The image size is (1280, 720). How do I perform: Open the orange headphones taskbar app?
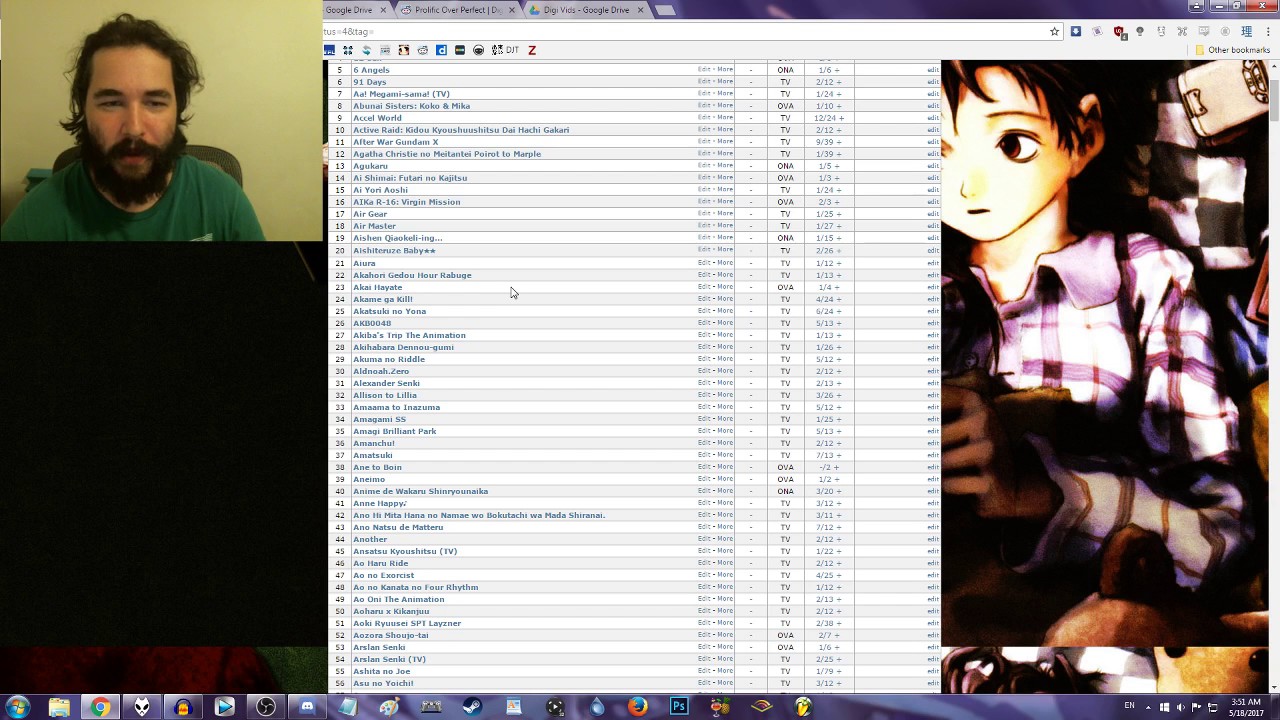click(183, 707)
